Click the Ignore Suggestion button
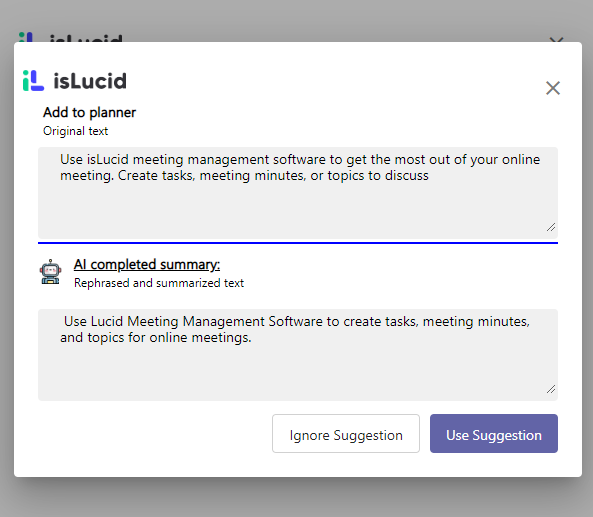 346,433
